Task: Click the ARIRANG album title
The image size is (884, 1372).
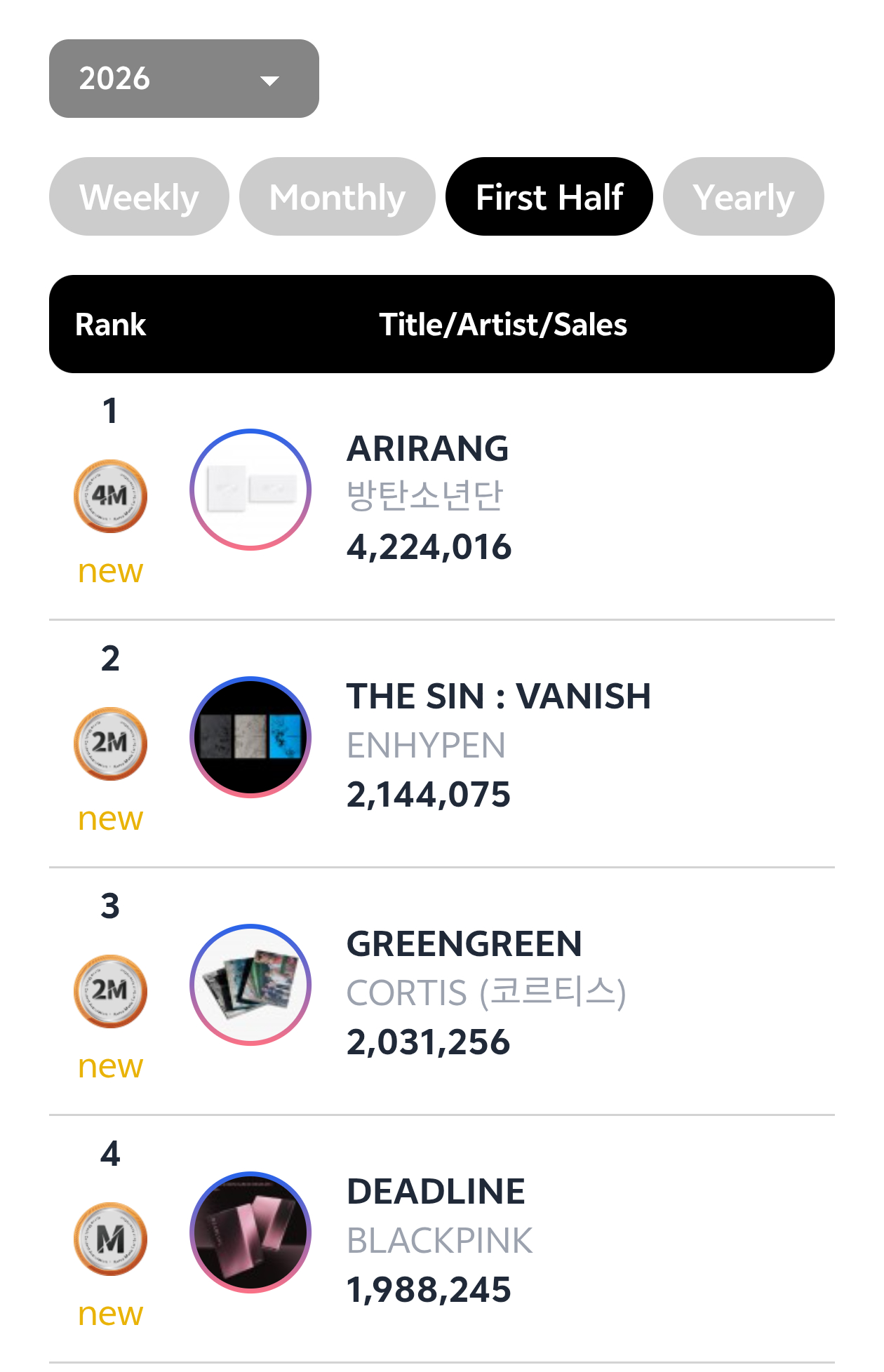Action: [428, 449]
